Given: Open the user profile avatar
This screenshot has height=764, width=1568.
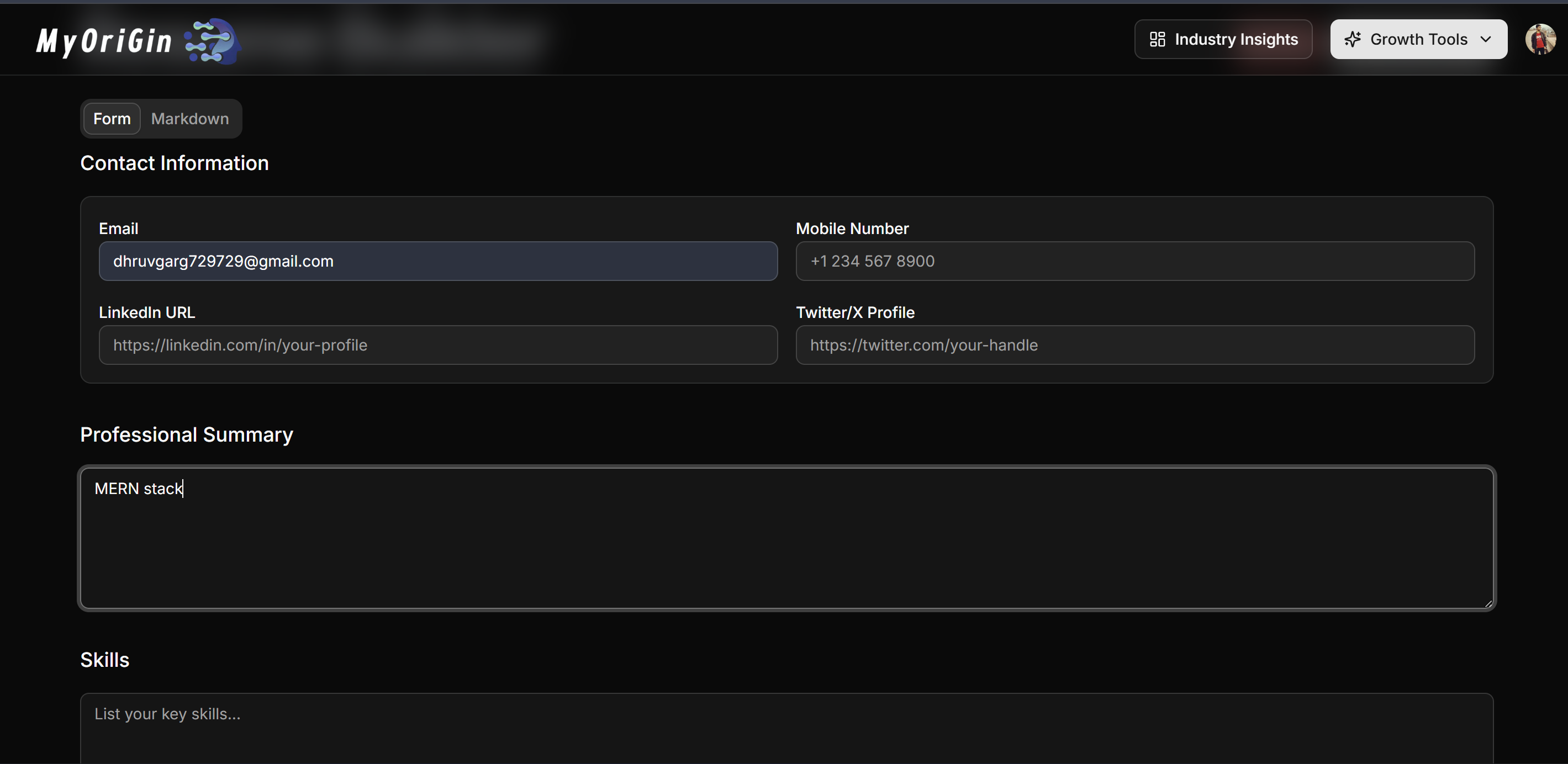Looking at the screenshot, I should 1540,40.
